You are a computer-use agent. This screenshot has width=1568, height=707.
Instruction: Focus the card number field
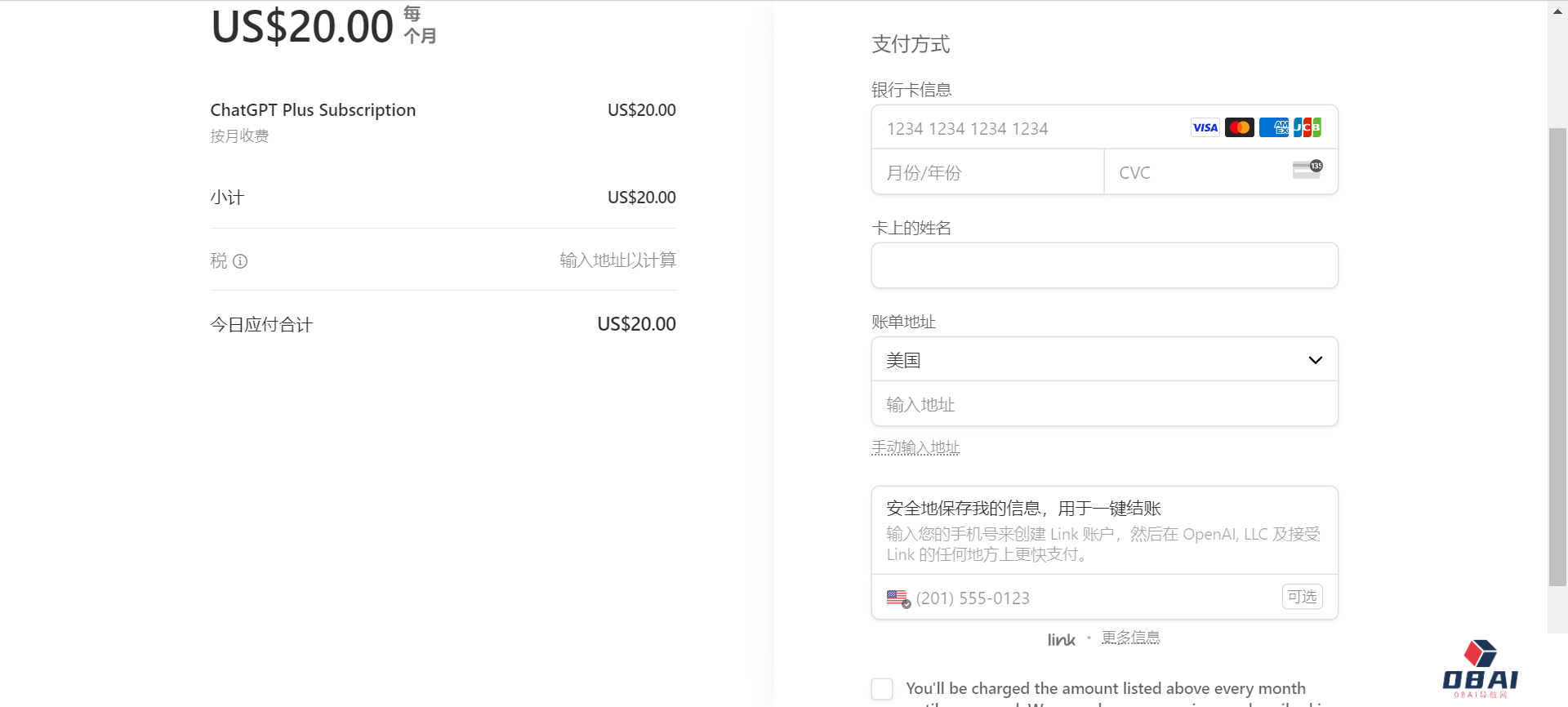tap(1029, 128)
